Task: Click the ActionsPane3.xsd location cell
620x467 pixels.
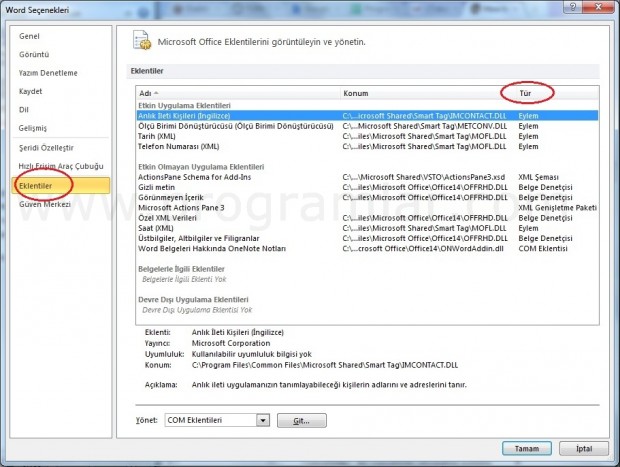Action: [x=423, y=177]
